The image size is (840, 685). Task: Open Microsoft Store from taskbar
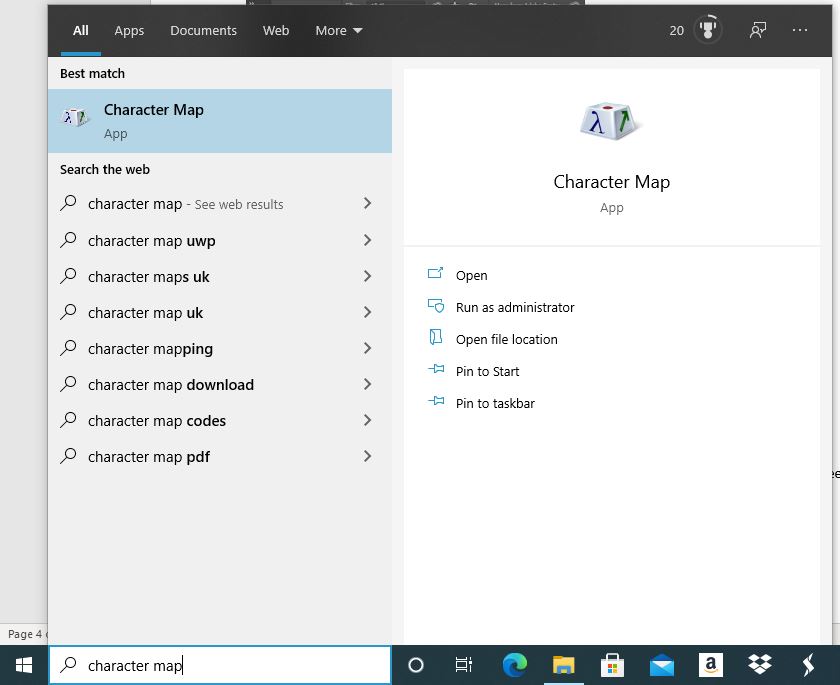click(612, 665)
